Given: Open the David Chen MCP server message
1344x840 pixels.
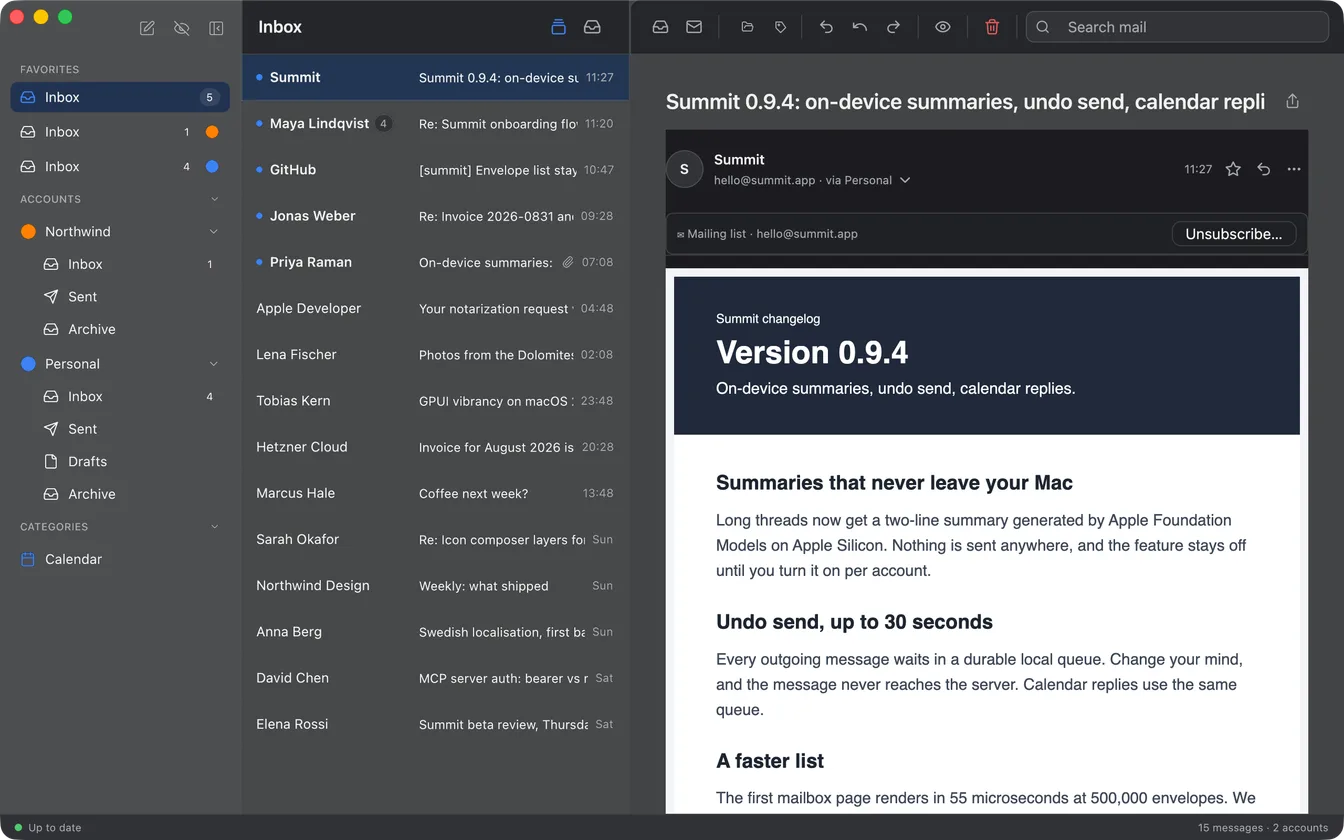Looking at the screenshot, I should [435, 677].
